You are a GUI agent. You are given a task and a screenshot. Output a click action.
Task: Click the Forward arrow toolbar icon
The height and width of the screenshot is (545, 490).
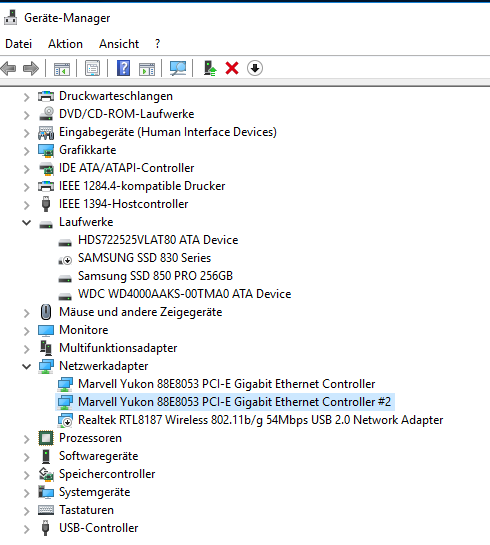pos(31,68)
